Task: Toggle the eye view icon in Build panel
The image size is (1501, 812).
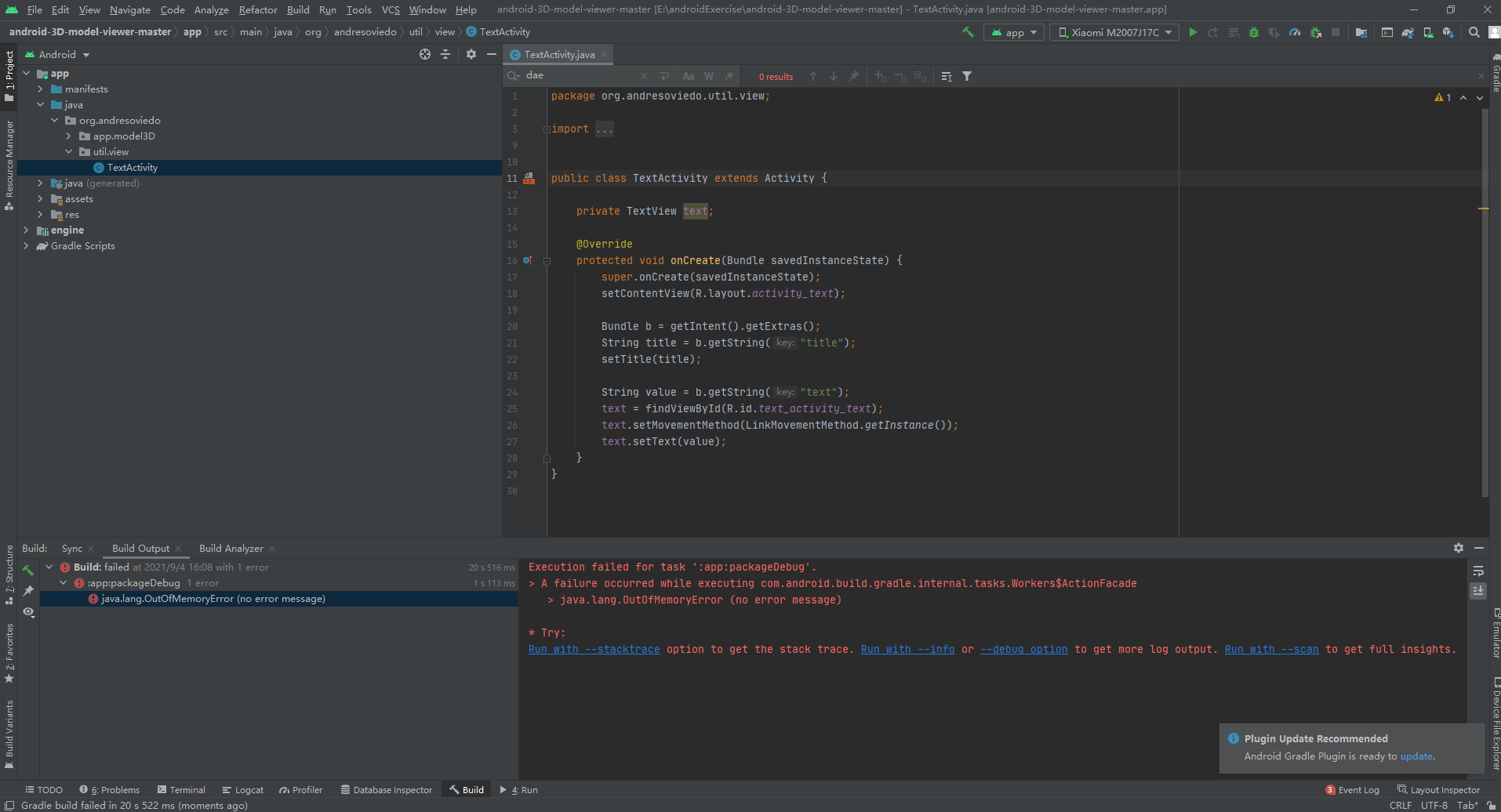Action: [x=28, y=612]
